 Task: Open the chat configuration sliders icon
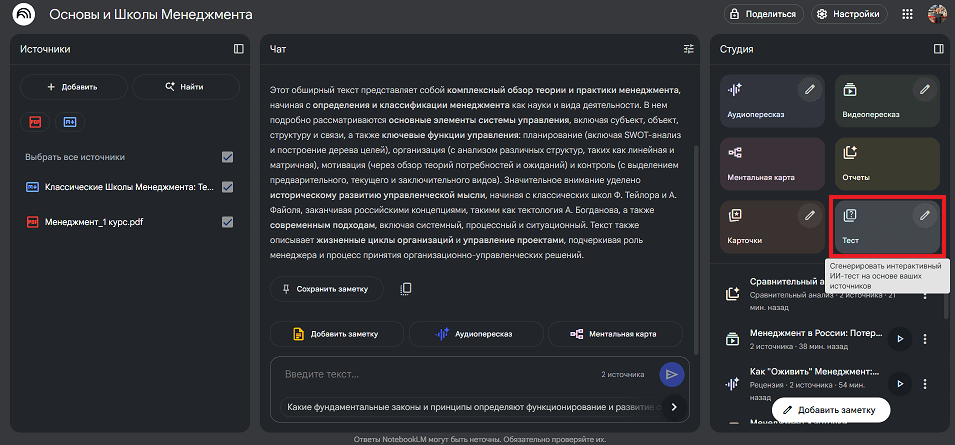pos(688,48)
